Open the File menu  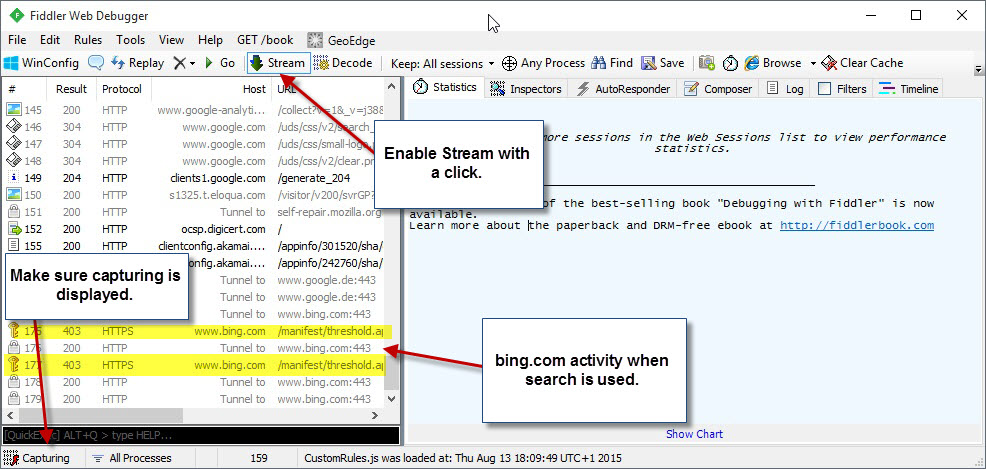tap(17, 40)
